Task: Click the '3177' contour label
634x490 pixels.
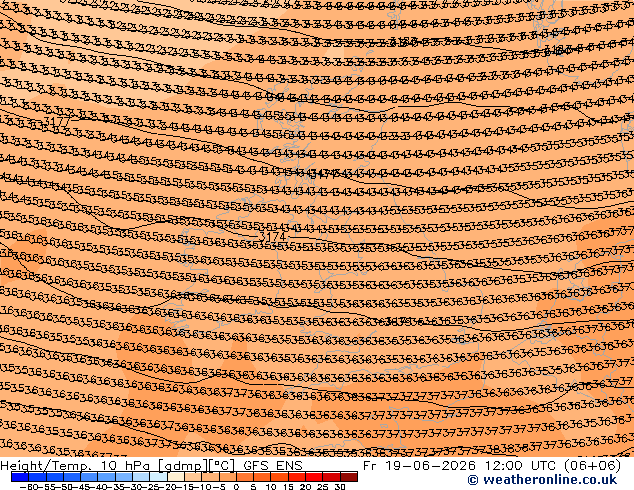Action: pyautogui.click(x=57, y=121)
